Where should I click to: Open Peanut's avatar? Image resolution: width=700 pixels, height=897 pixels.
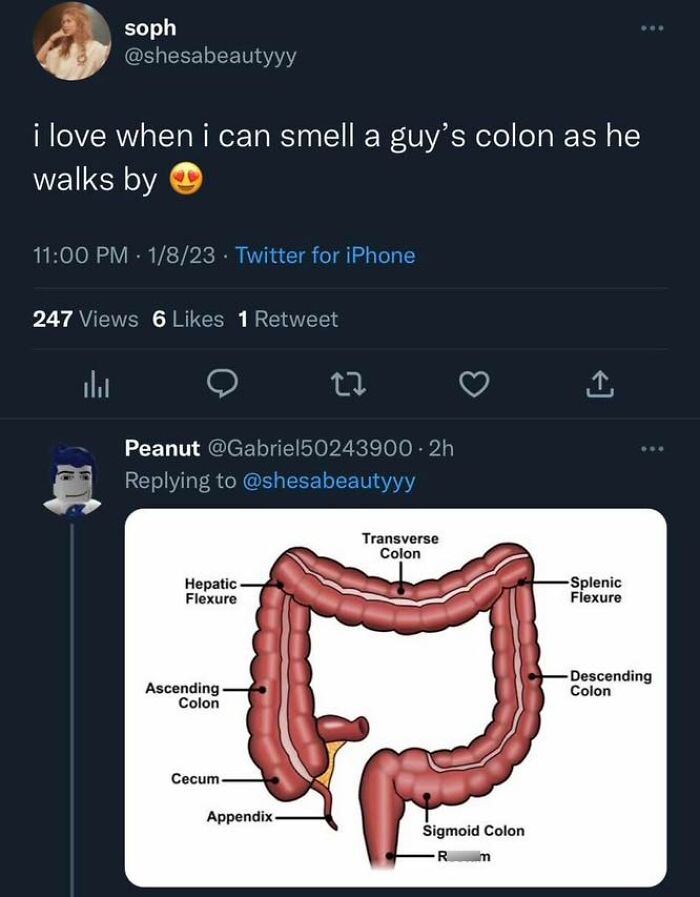[72, 478]
